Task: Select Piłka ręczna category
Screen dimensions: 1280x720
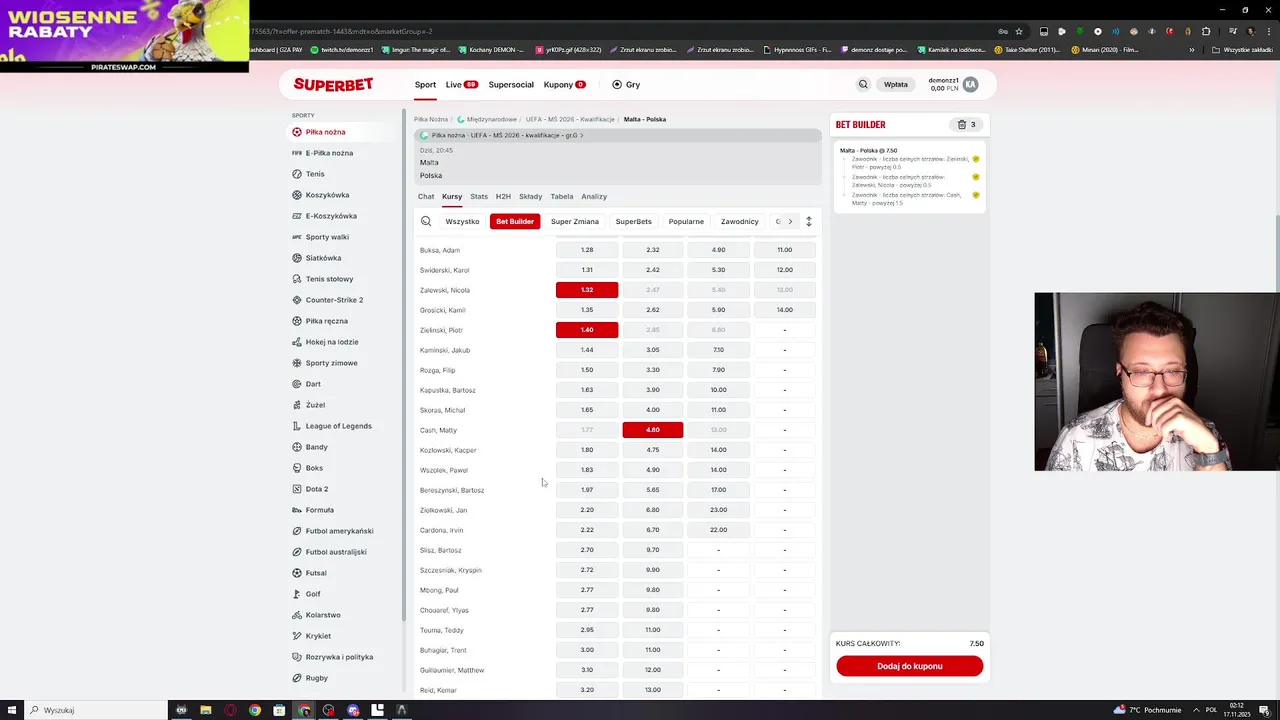Action: click(320, 321)
